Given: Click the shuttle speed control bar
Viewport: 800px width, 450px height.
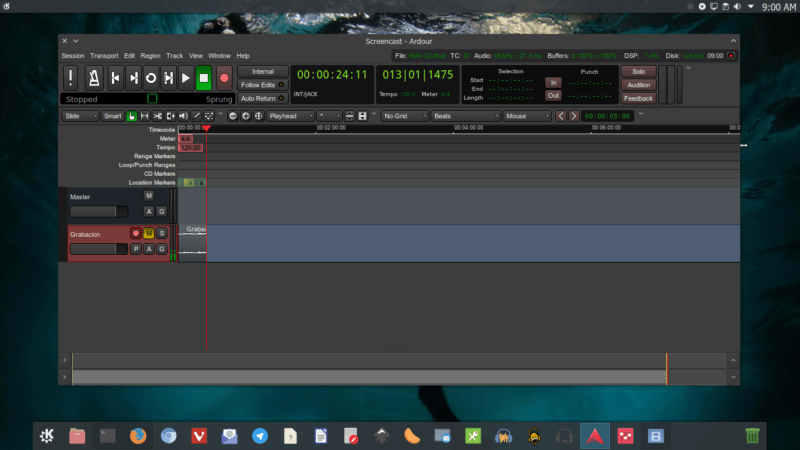Looking at the screenshot, I should click(x=147, y=99).
